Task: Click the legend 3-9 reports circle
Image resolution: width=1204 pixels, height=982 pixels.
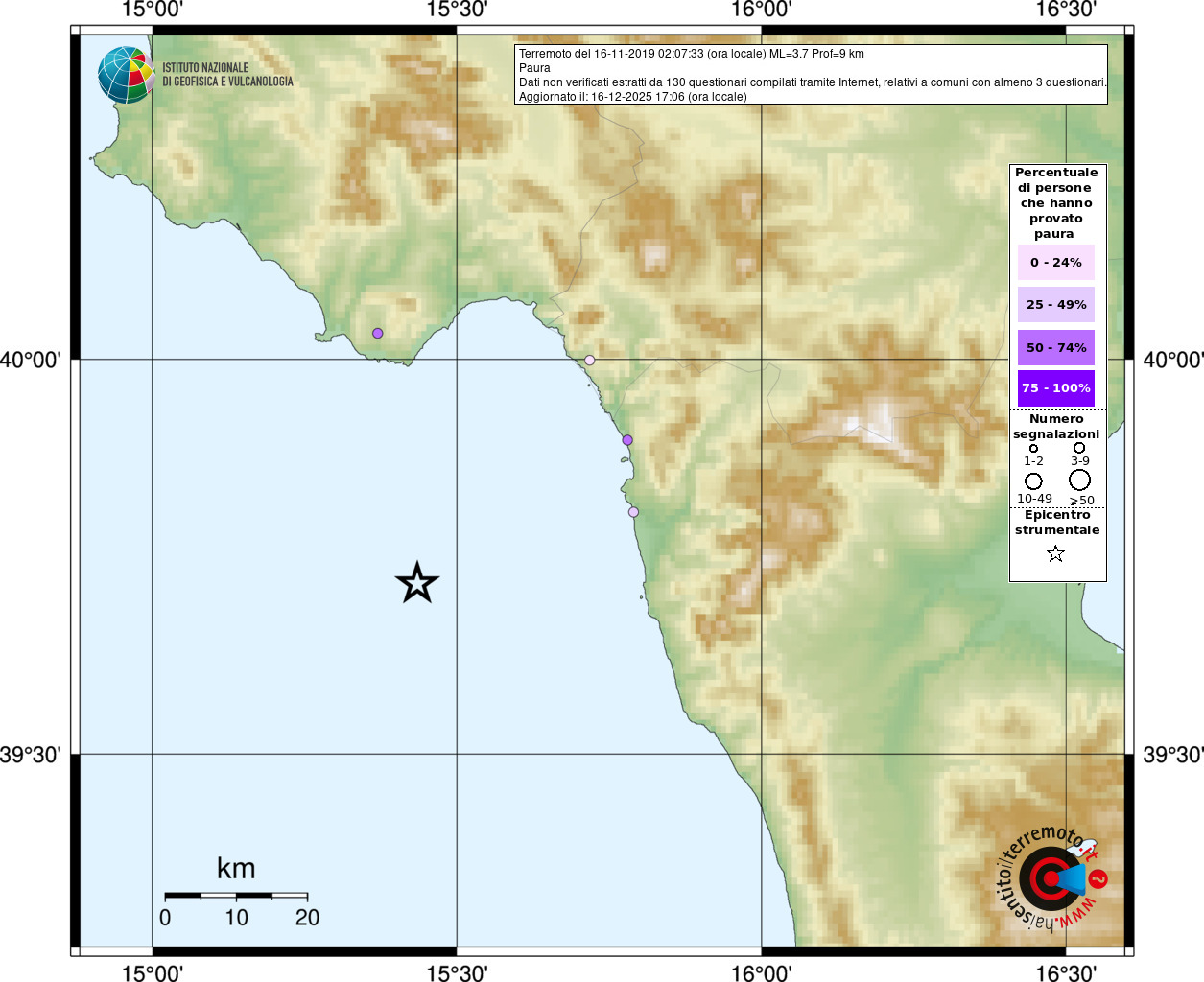Action: 1079,447
